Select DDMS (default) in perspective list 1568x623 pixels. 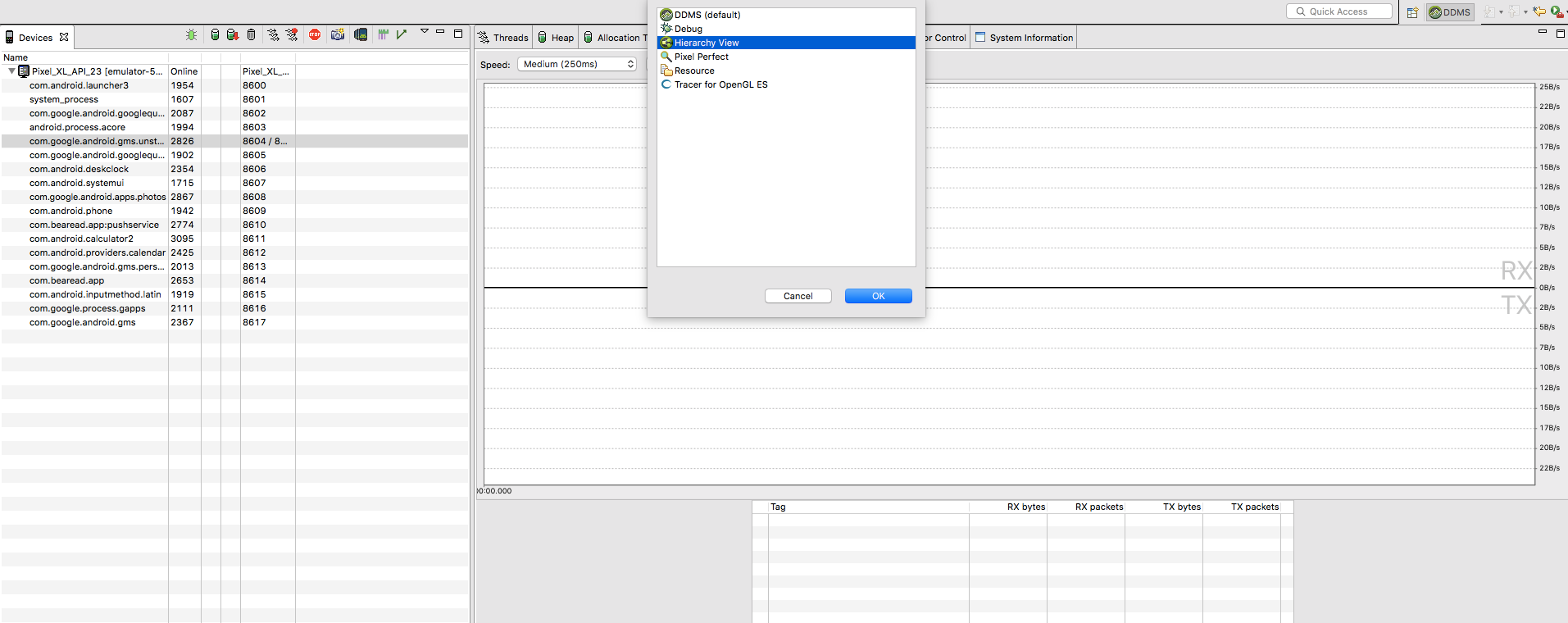pyautogui.click(x=786, y=15)
